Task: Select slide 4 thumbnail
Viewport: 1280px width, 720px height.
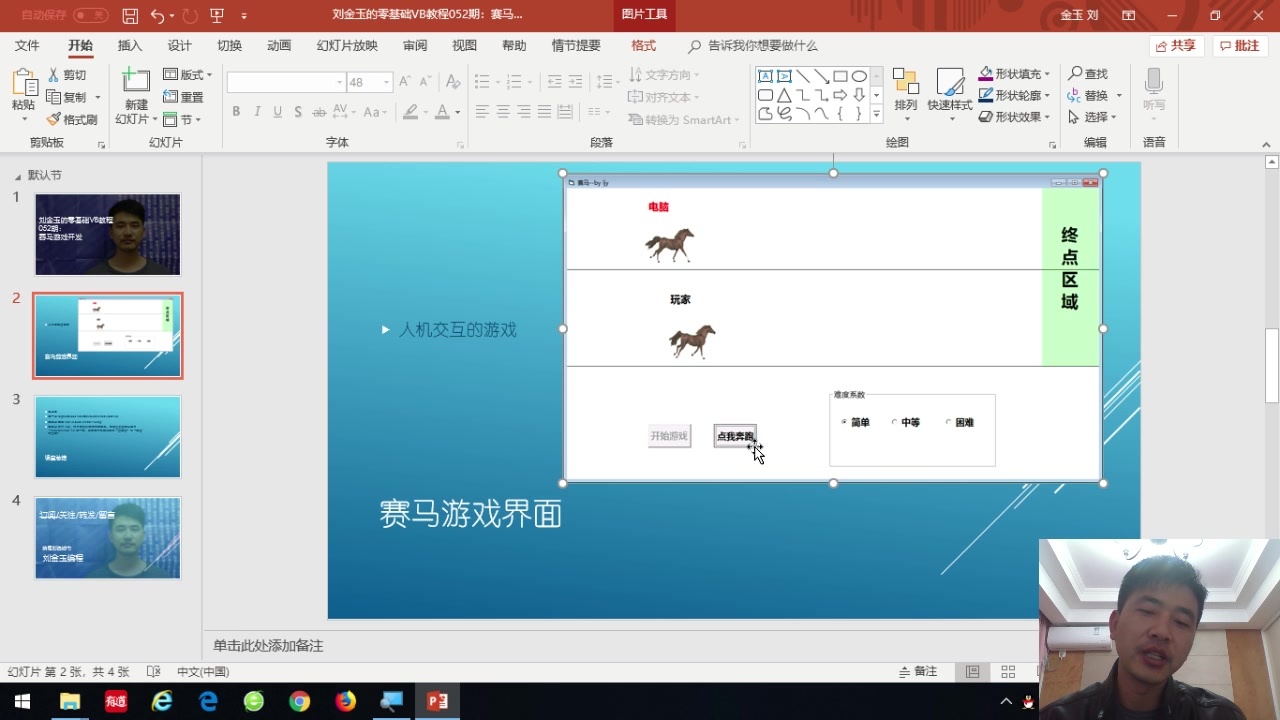Action: 108,538
